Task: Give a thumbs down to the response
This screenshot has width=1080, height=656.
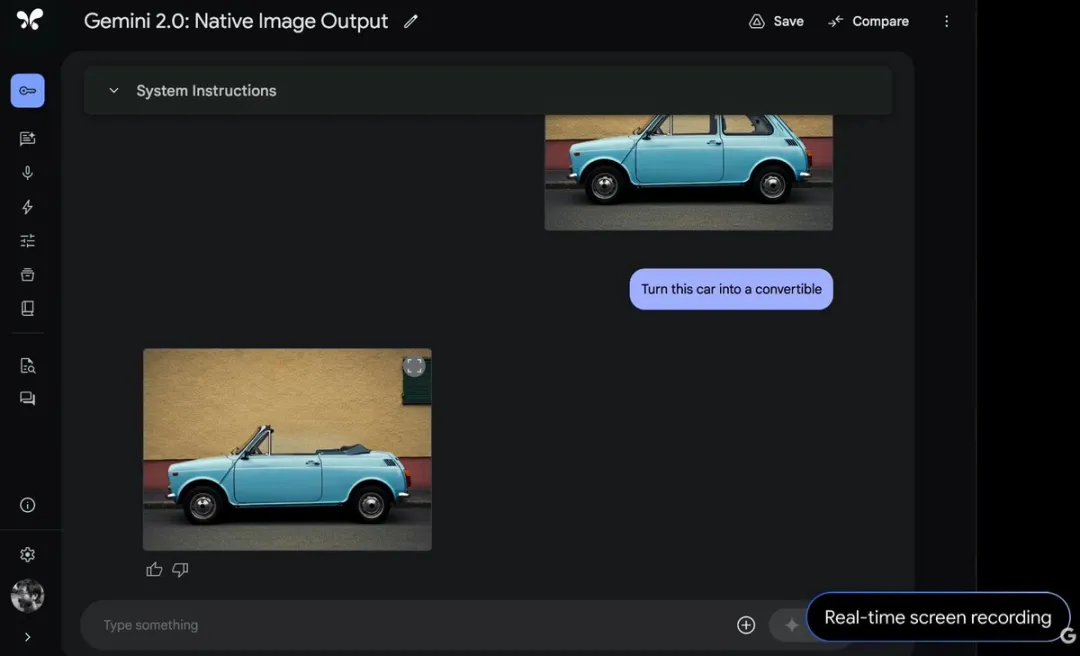Action: coord(180,570)
